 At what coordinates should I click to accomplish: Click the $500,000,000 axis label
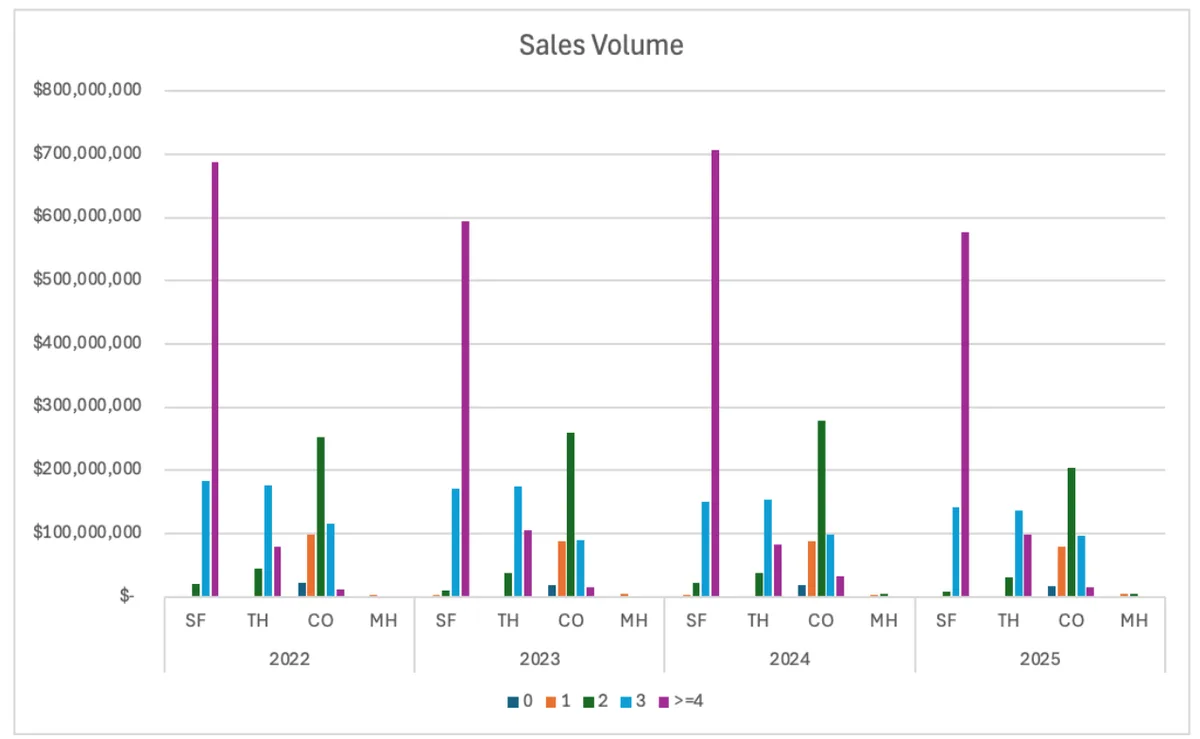point(87,280)
